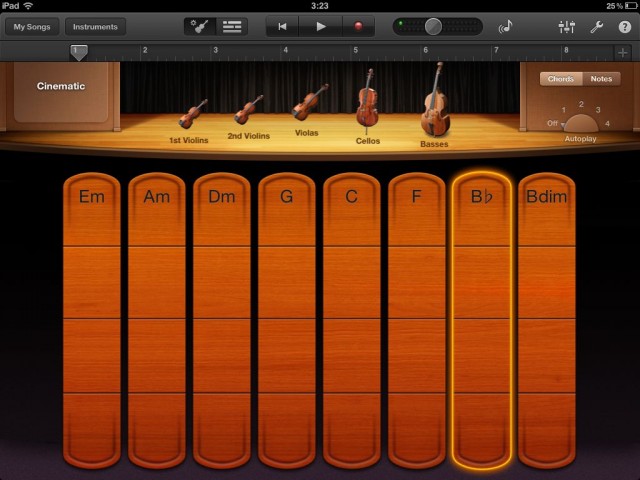The image size is (640, 480).
Task: Open the Cinematic style selector
Action: click(61, 87)
